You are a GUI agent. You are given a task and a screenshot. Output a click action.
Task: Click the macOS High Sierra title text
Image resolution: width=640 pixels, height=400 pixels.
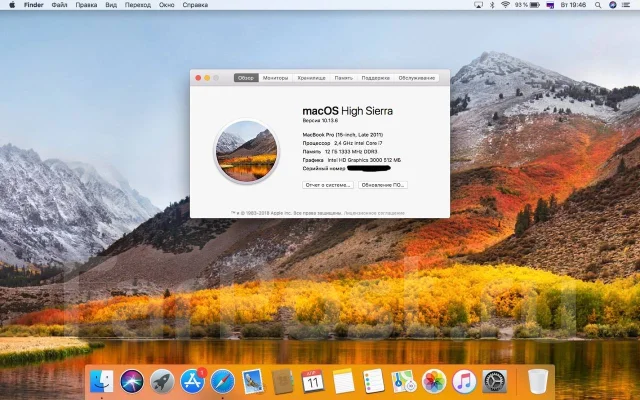click(x=348, y=111)
